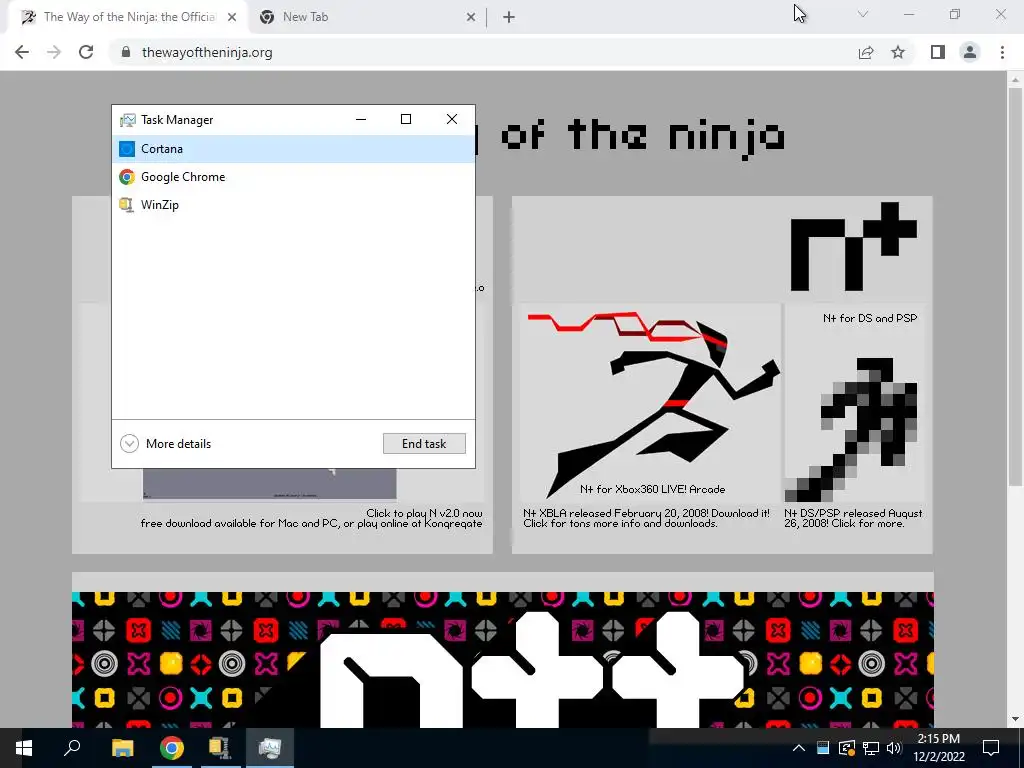Click 'N+ DS/PSP released August 26, 2008' text
The height and width of the screenshot is (768, 1024).
click(853, 519)
